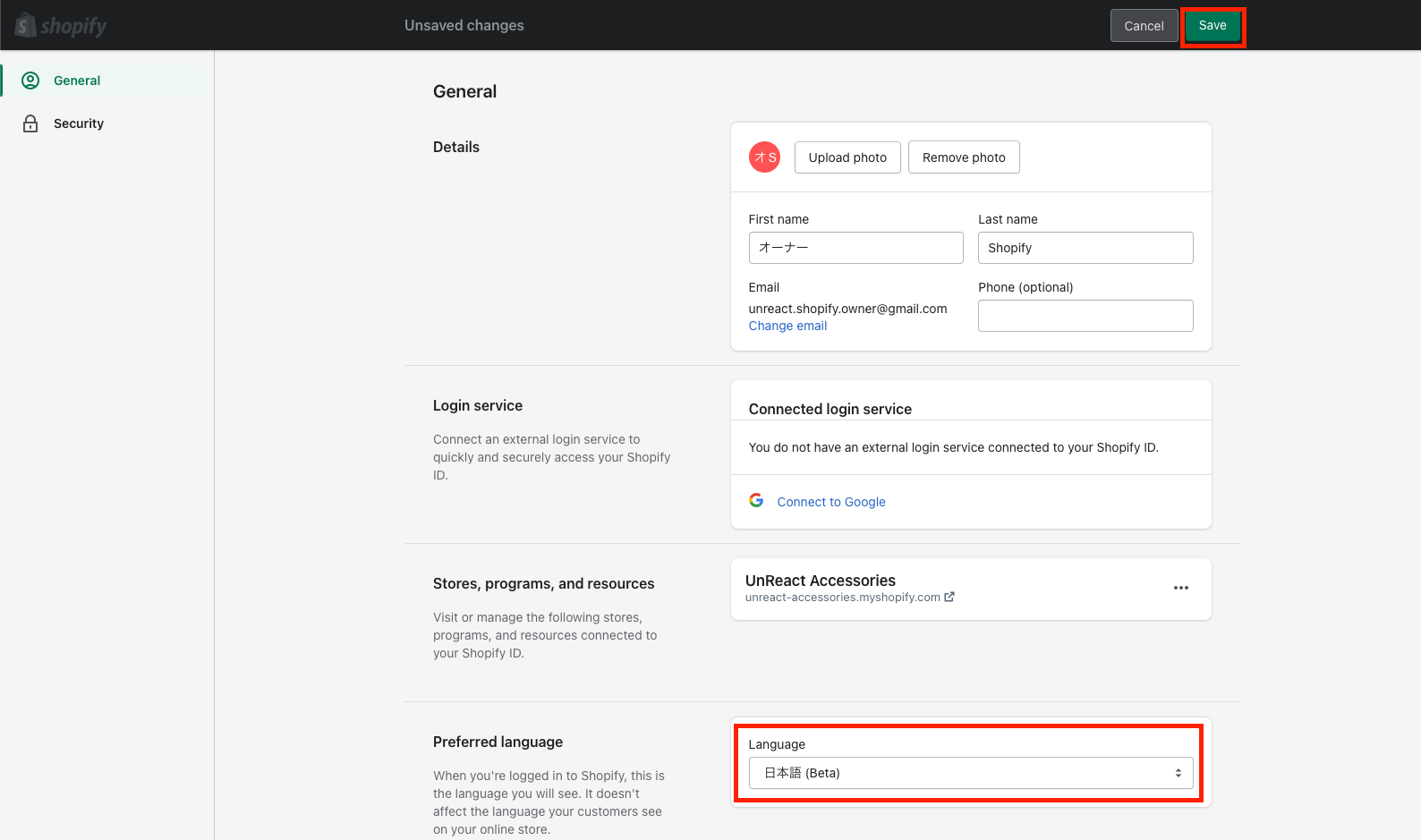Screen dimensions: 1421x840
Task: Focus the Last name field containing Shopify
Action: [1085, 248]
